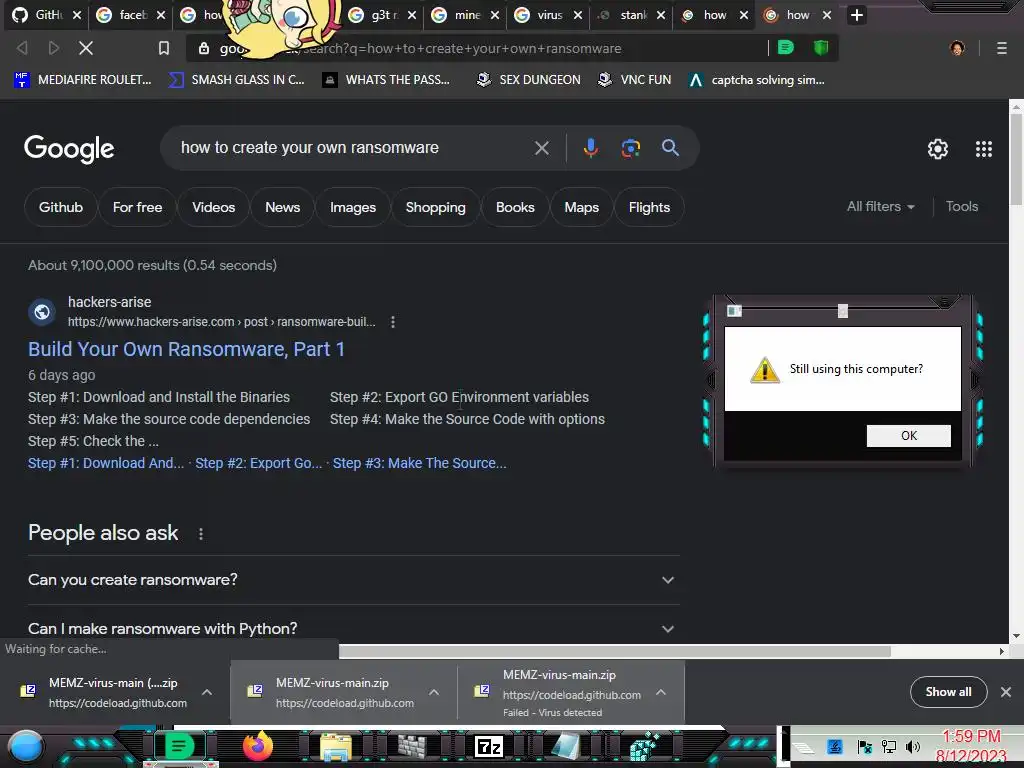This screenshot has width=1024, height=768.
Task: Focus the Google search input field
Action: [x=353, y=148]
